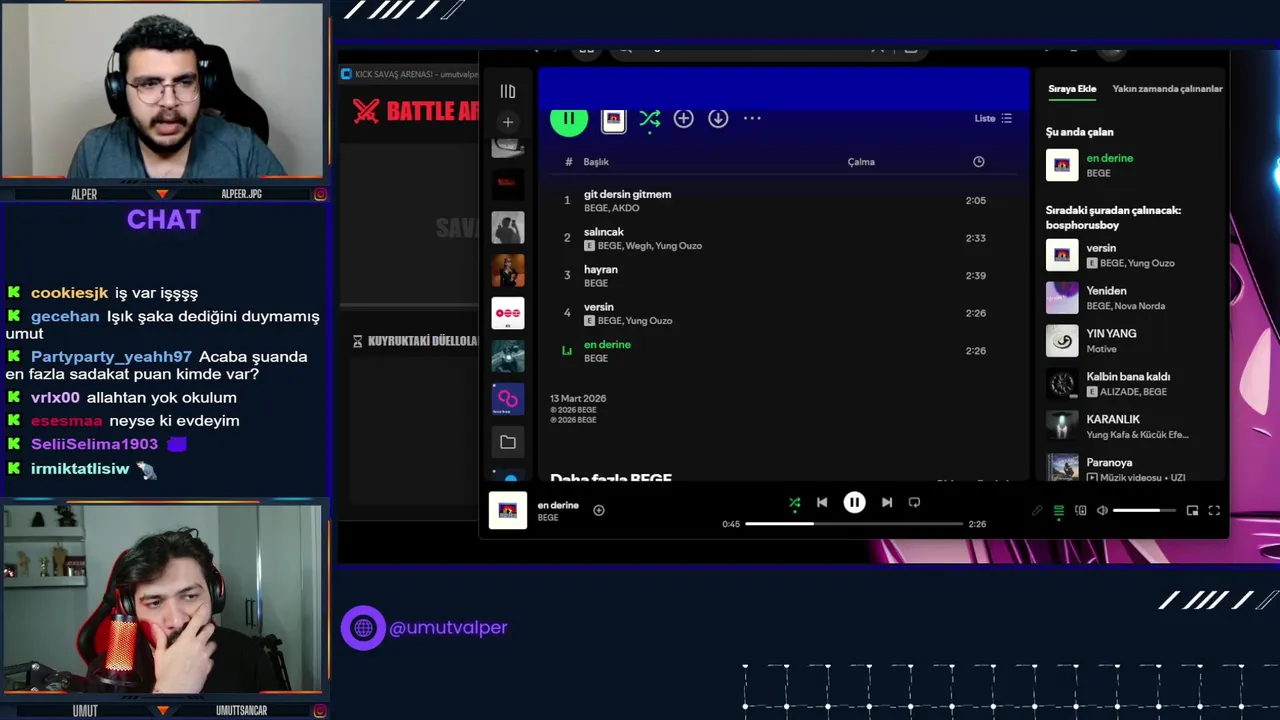Open the white cover with pink dots playlist
Image resolution: width=1280 pixels, height=720 pixels.
[508, 313]
